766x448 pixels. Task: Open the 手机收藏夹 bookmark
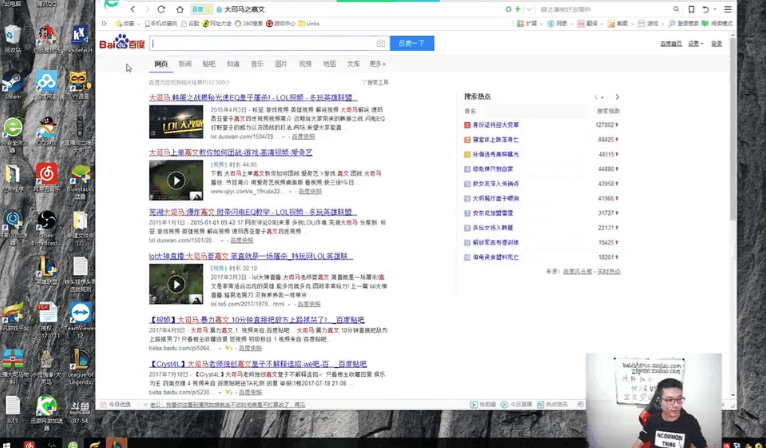point(160,23)
